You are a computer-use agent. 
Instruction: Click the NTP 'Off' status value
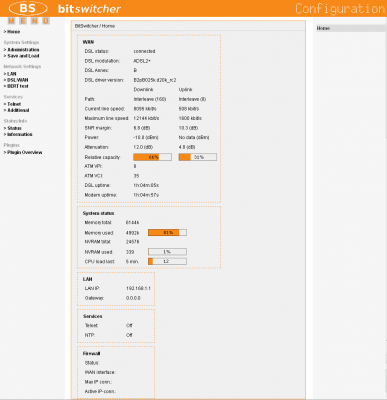129,335
